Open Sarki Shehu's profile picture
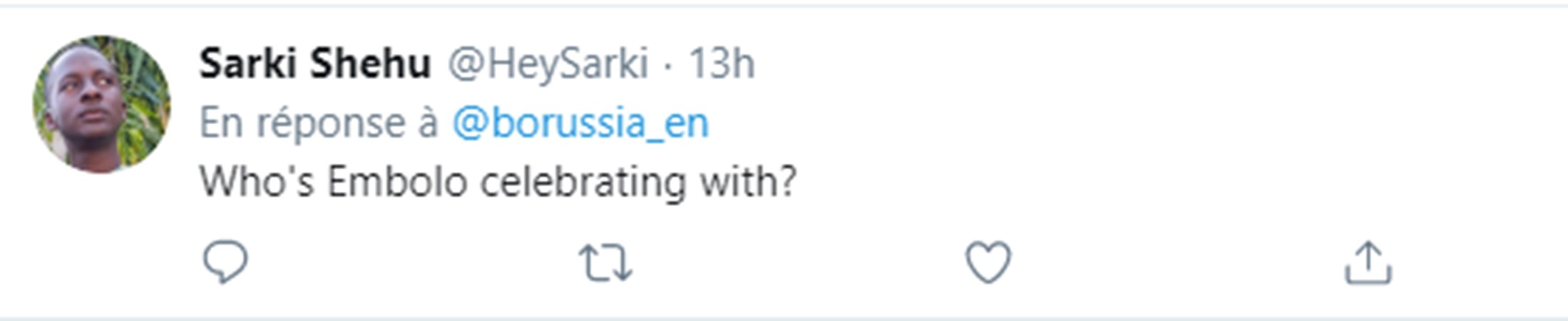1568x321 pixels. (x=101, y=104)
